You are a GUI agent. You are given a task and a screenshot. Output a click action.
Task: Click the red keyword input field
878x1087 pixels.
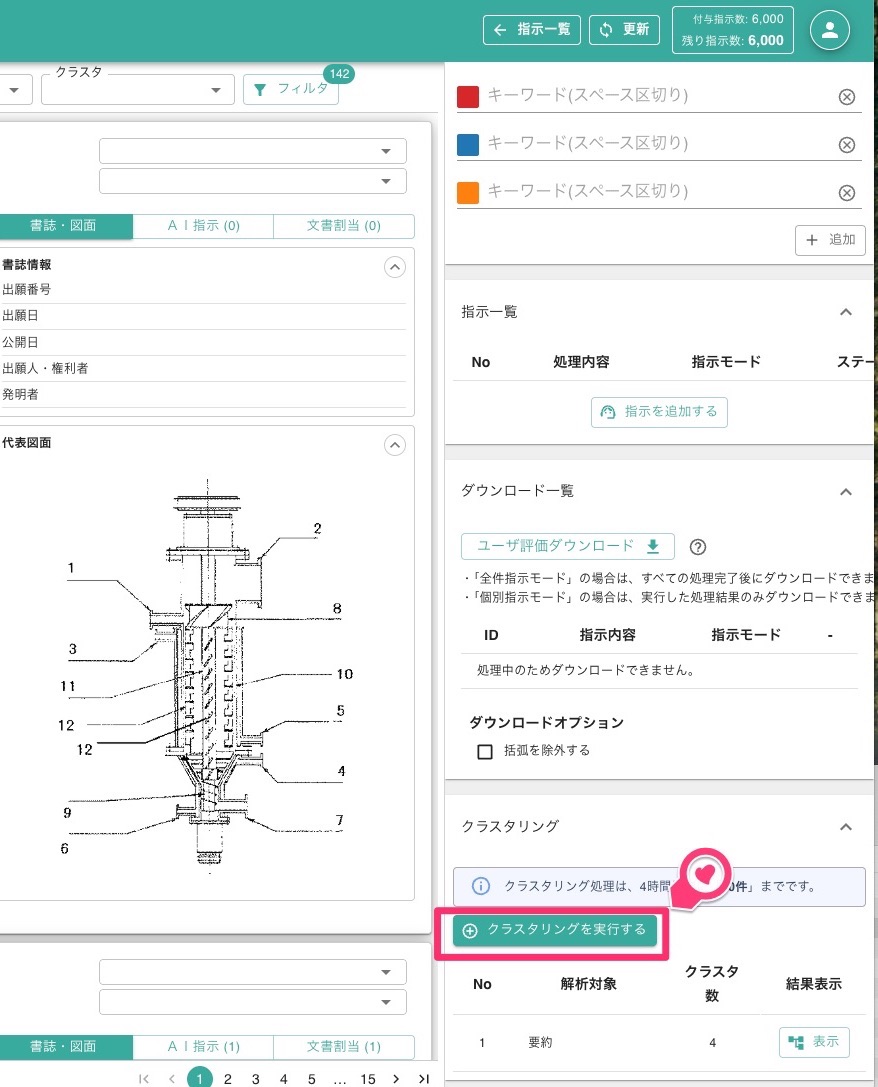pyautogui.click(x=658, y=96)
